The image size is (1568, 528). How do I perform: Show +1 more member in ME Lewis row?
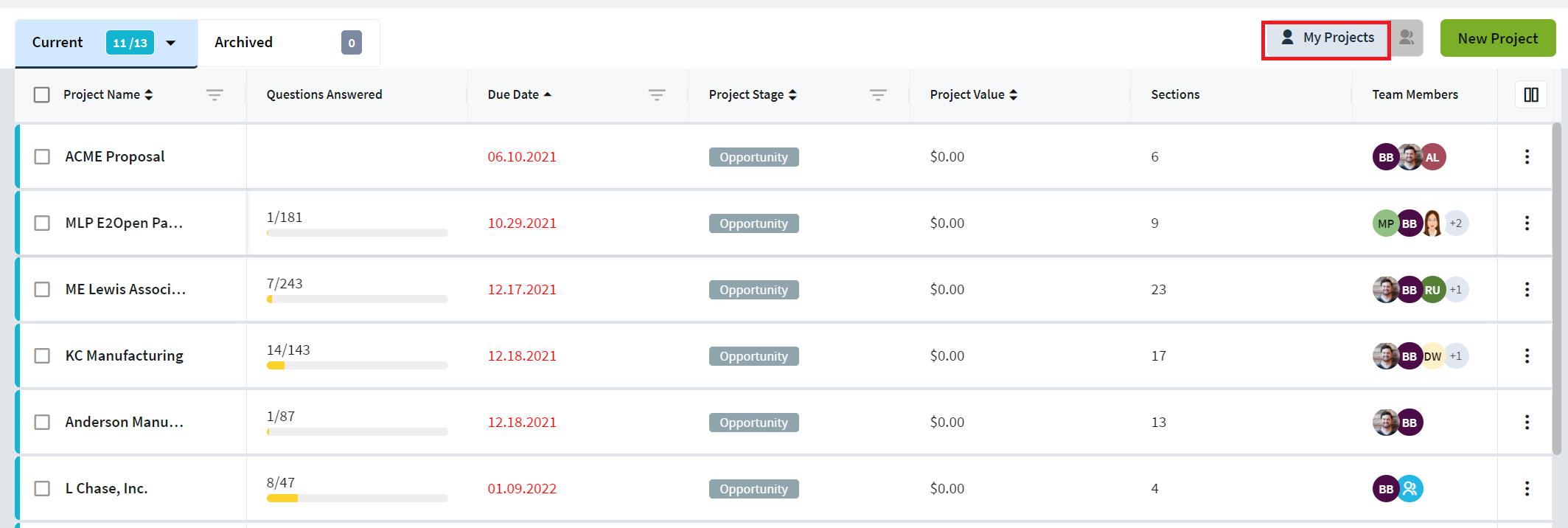click(x=1456, y=290)
